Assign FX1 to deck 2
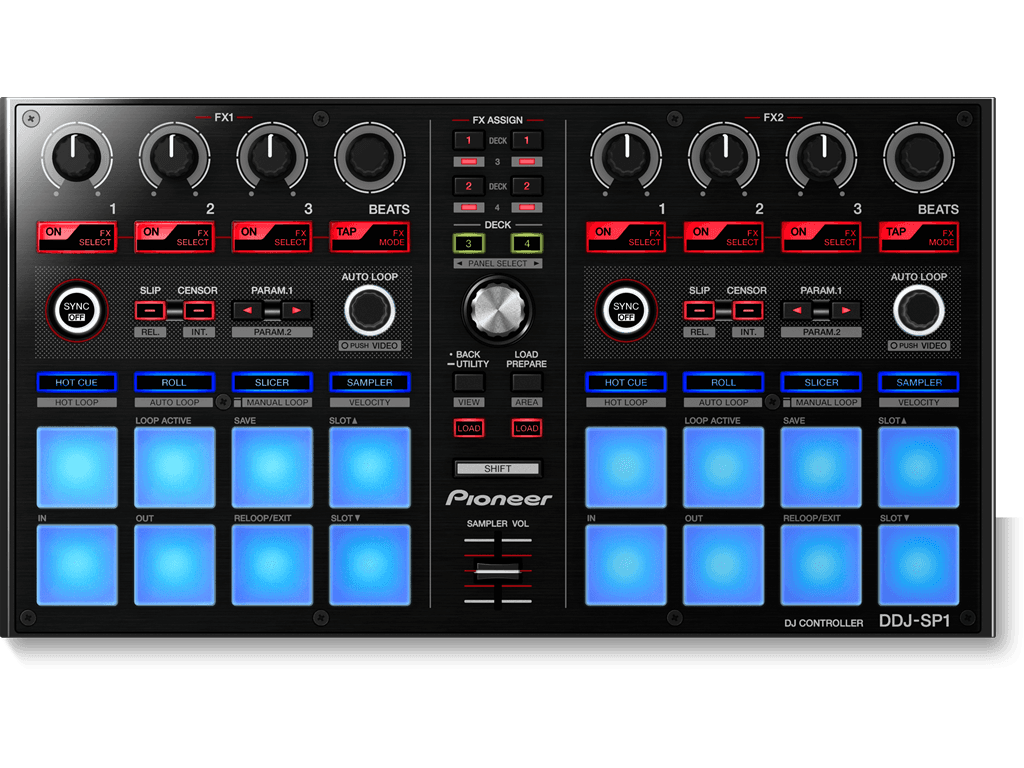Image resolution: width=1024 pixels, height=768 pixels. (468, 186)
